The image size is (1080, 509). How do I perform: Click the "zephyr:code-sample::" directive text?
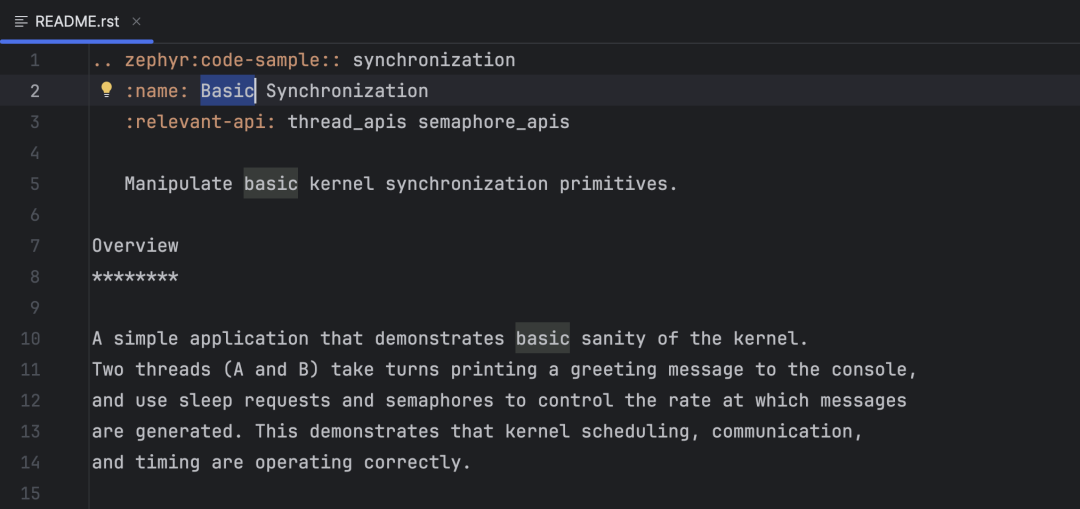tap(233, 61)
